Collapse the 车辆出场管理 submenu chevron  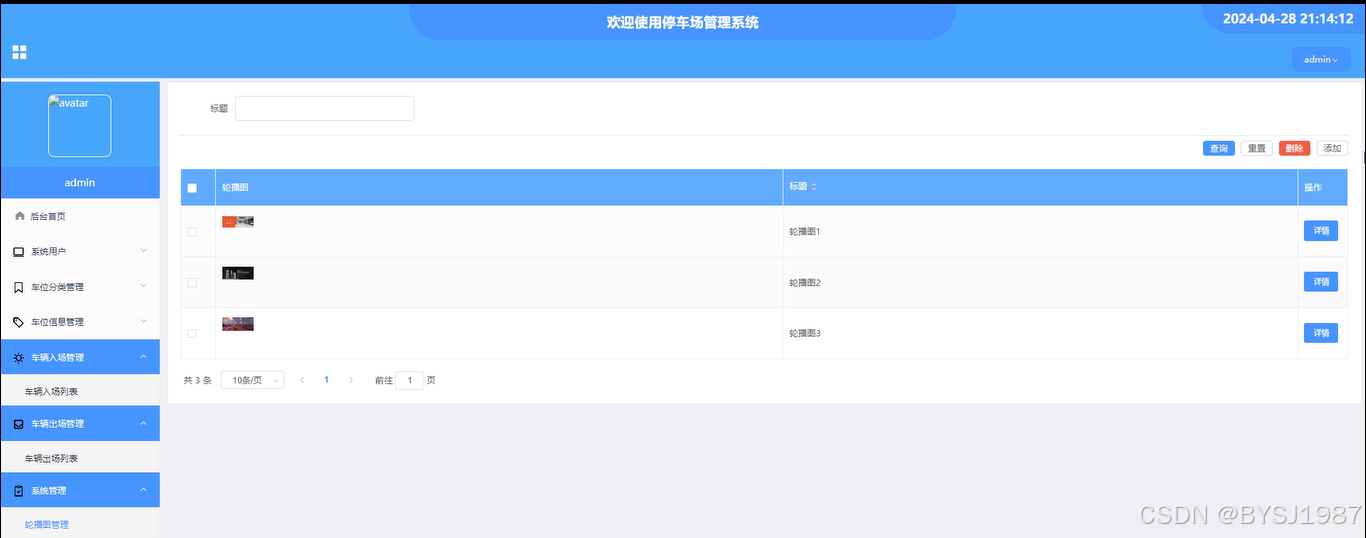pos(143,423)
